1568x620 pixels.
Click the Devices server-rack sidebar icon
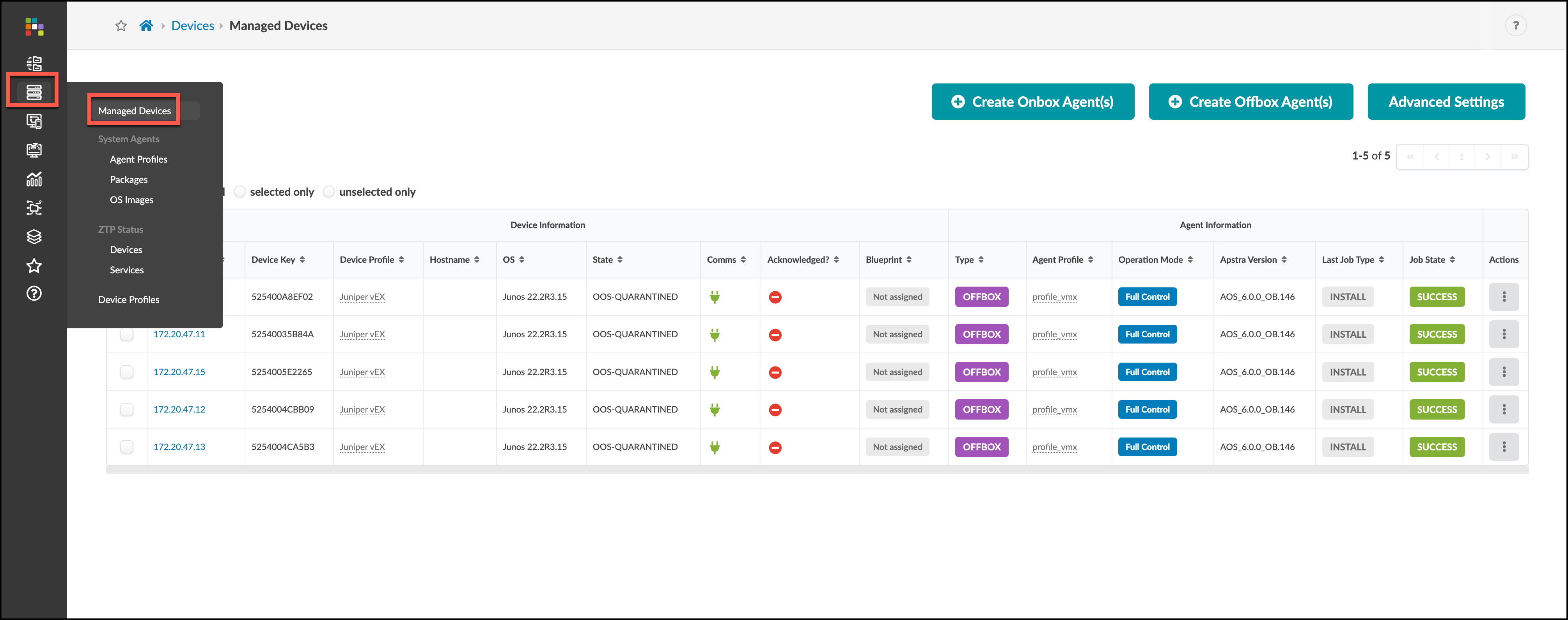(x=34, y=92)
